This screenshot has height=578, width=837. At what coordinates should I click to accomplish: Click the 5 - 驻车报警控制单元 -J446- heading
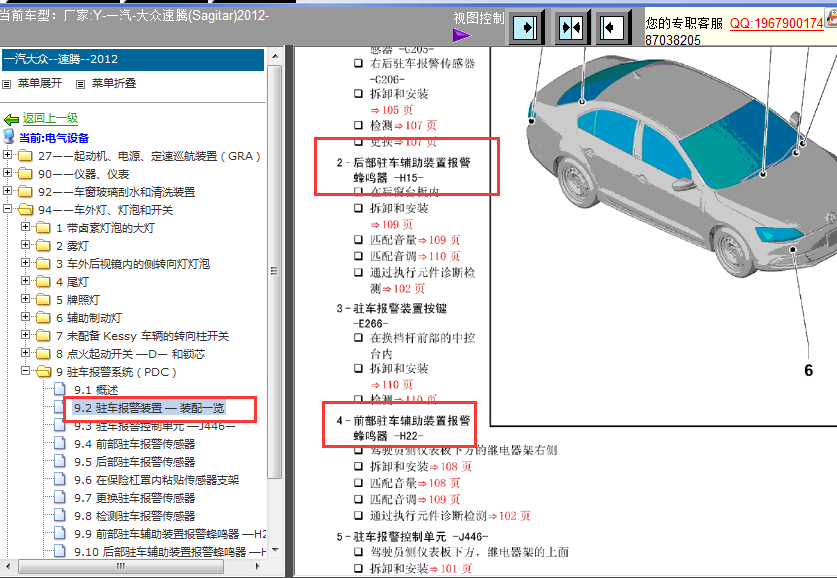412,536
